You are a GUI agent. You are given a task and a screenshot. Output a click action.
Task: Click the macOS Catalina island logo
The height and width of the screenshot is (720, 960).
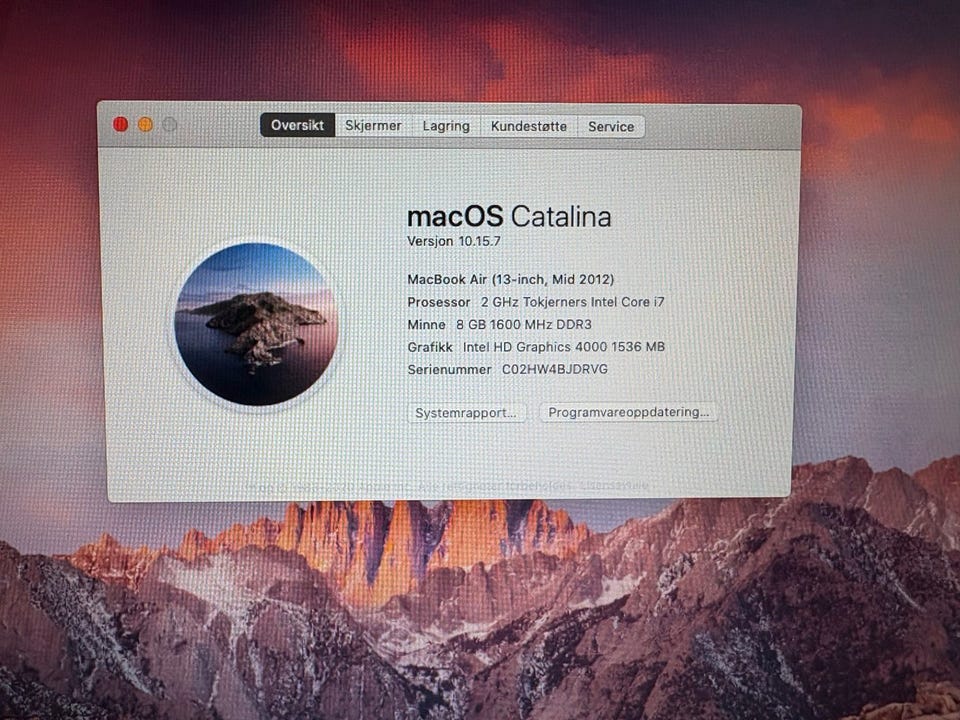pyautogui.click(x=257, y=324)
